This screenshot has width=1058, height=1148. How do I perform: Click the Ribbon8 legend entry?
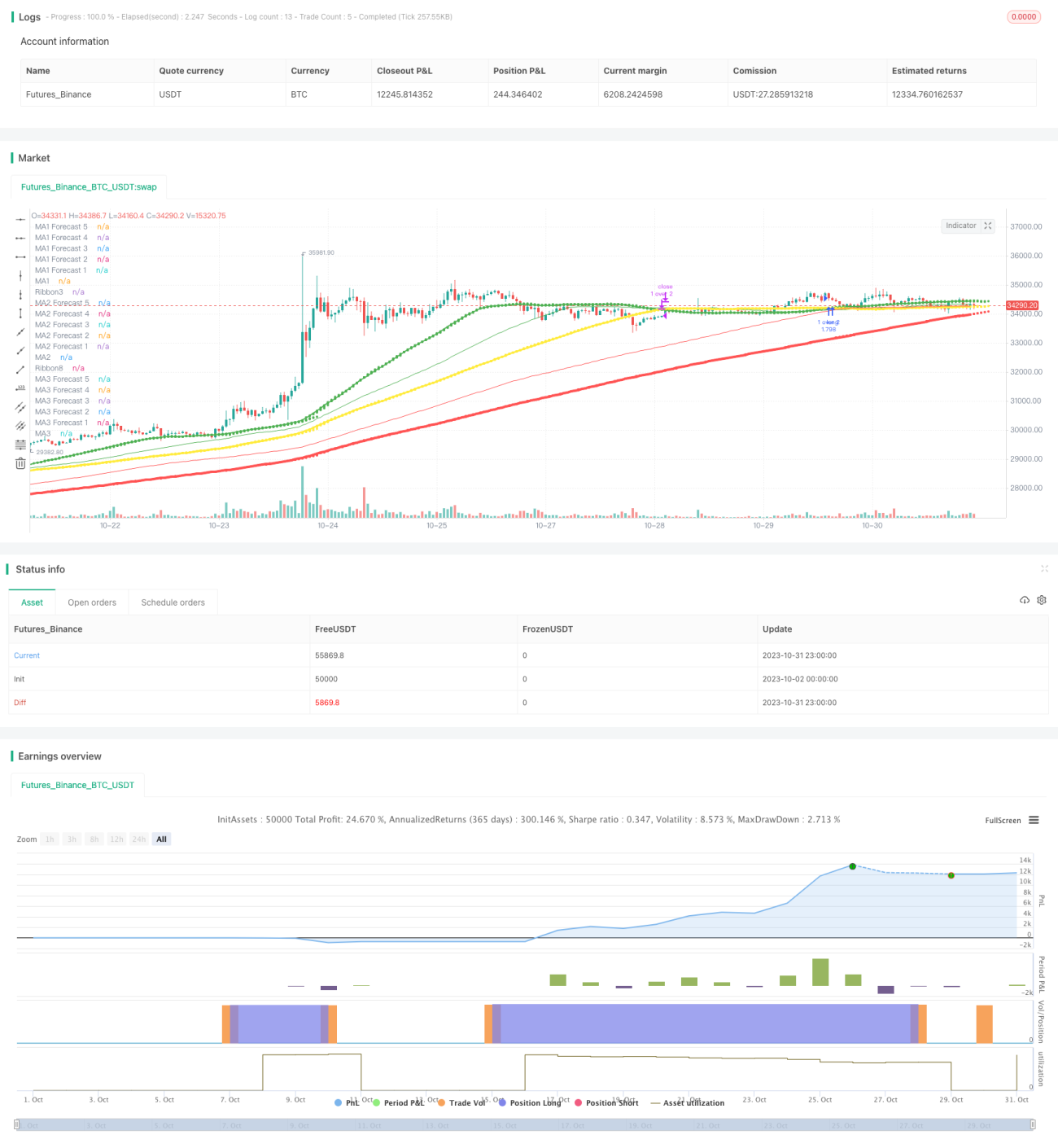click(59, 368)
